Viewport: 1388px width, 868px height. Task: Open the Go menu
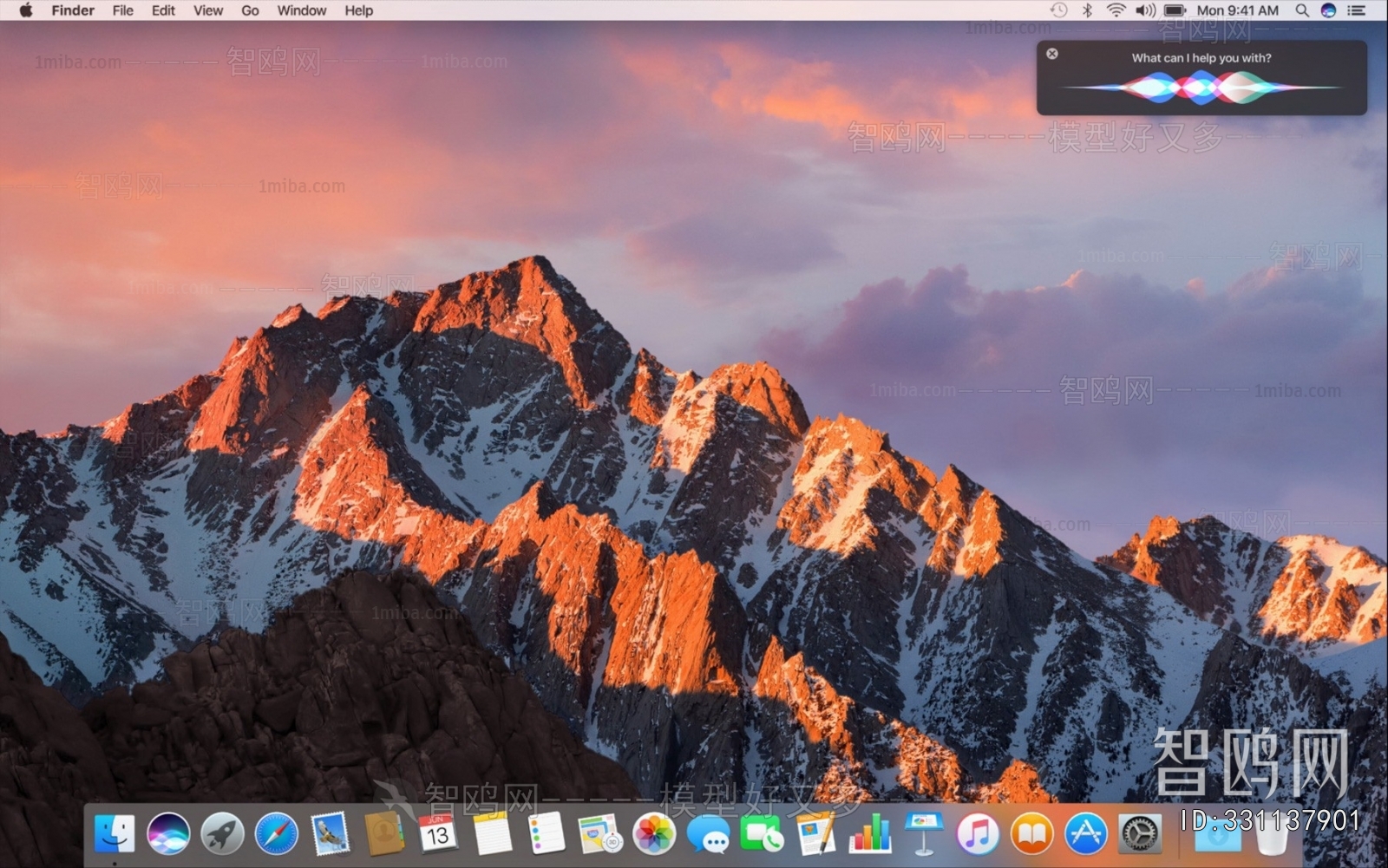point(250,10)
